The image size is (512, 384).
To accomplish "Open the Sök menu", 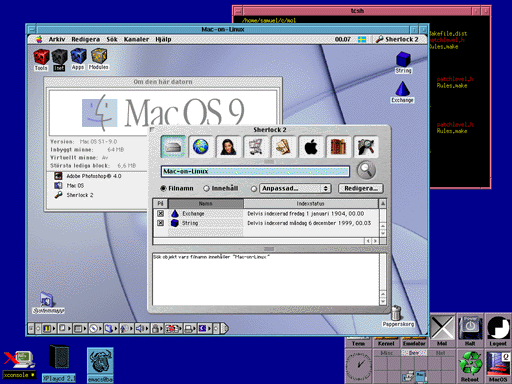I will [112, 39].
